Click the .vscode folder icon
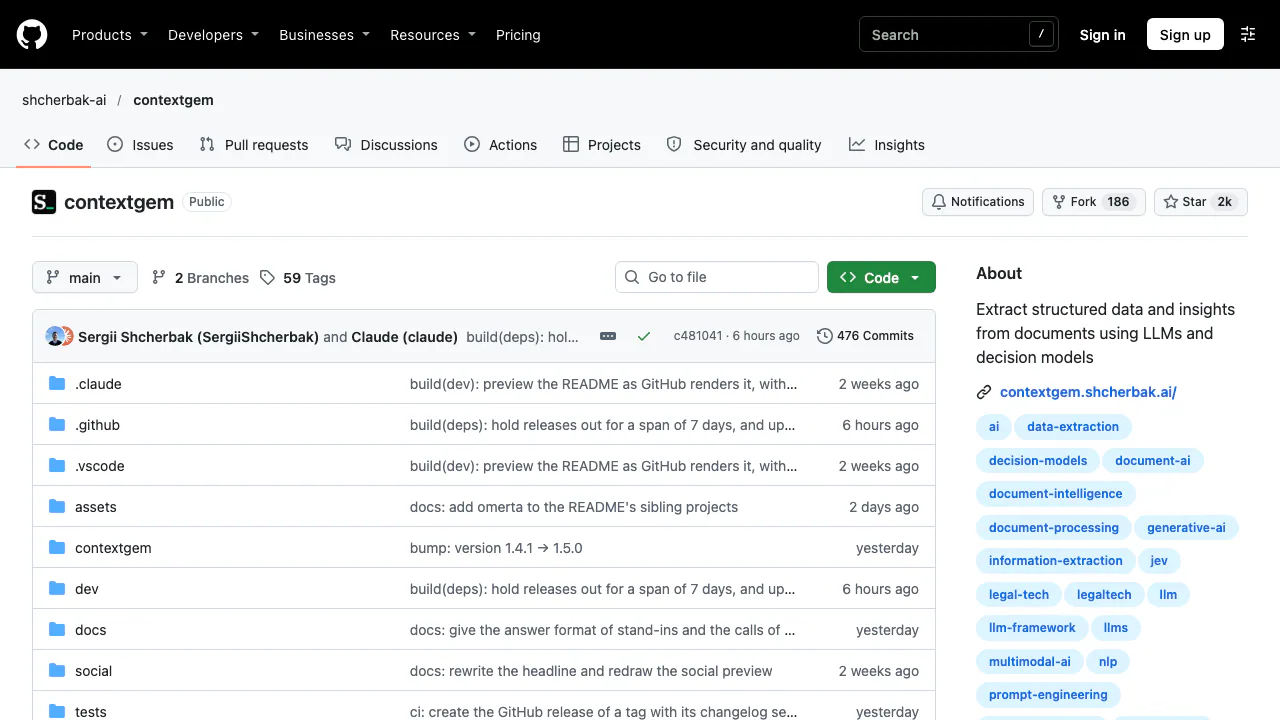Screen dimensions: 1280x720 coord(57,466)
